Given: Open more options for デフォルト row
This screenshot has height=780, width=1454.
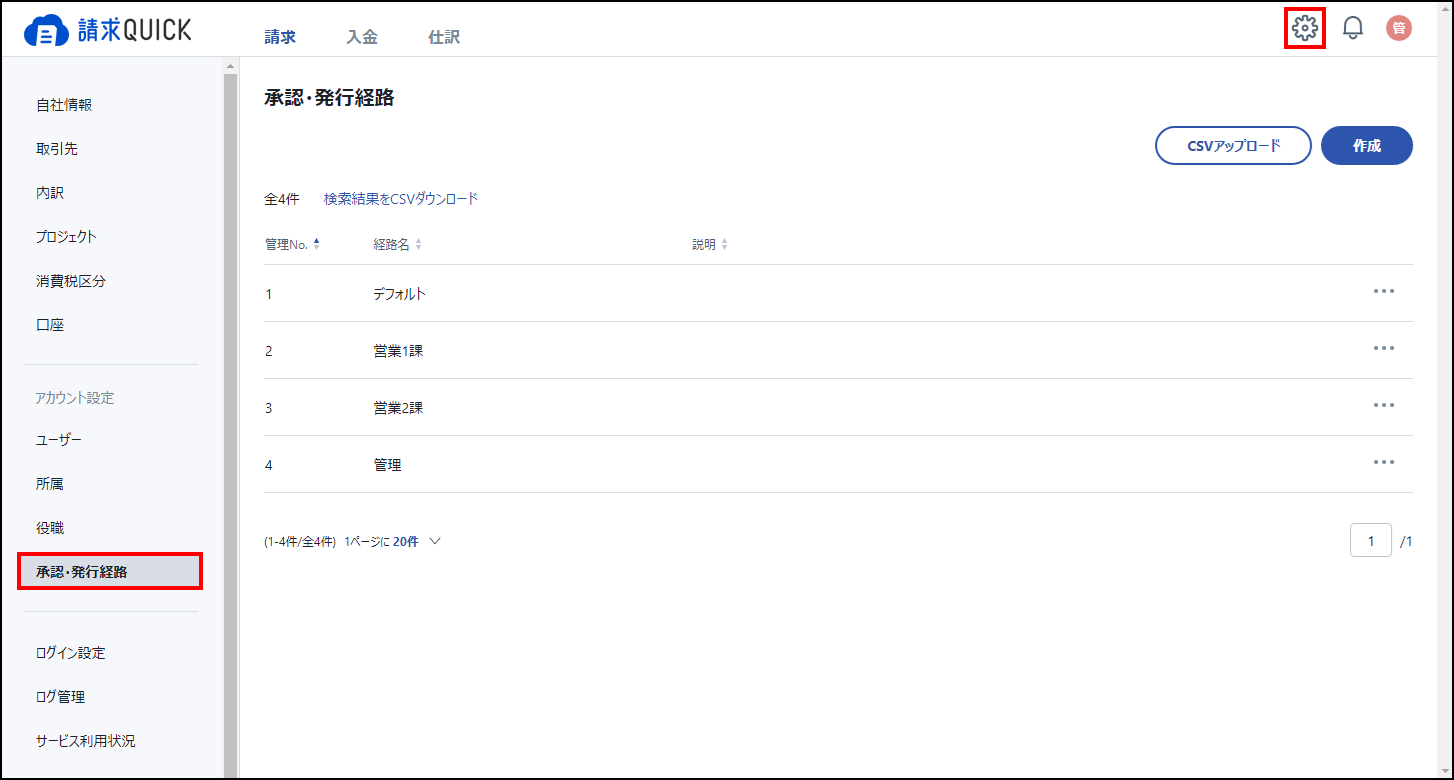Looking at the screenshot, I should click(1383, 291).
